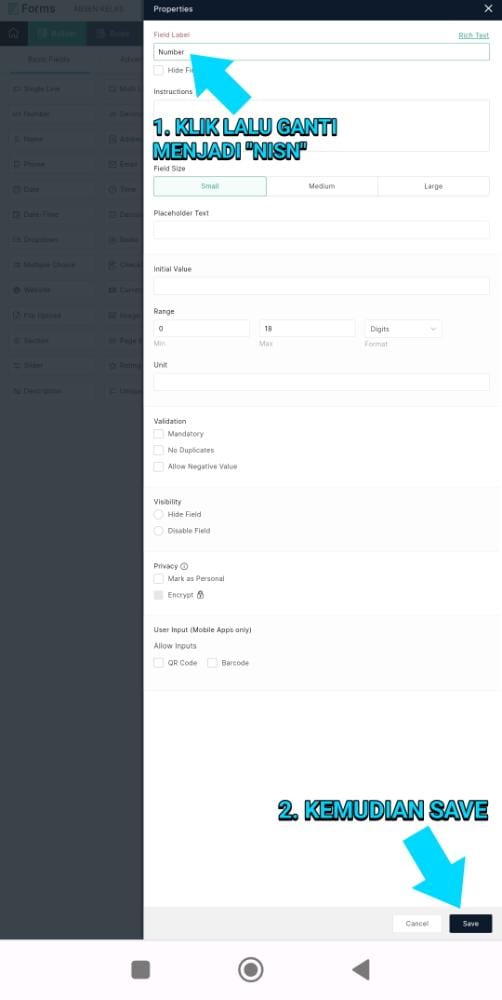Enable the Mandatory validation checkbox

(159, 434)
